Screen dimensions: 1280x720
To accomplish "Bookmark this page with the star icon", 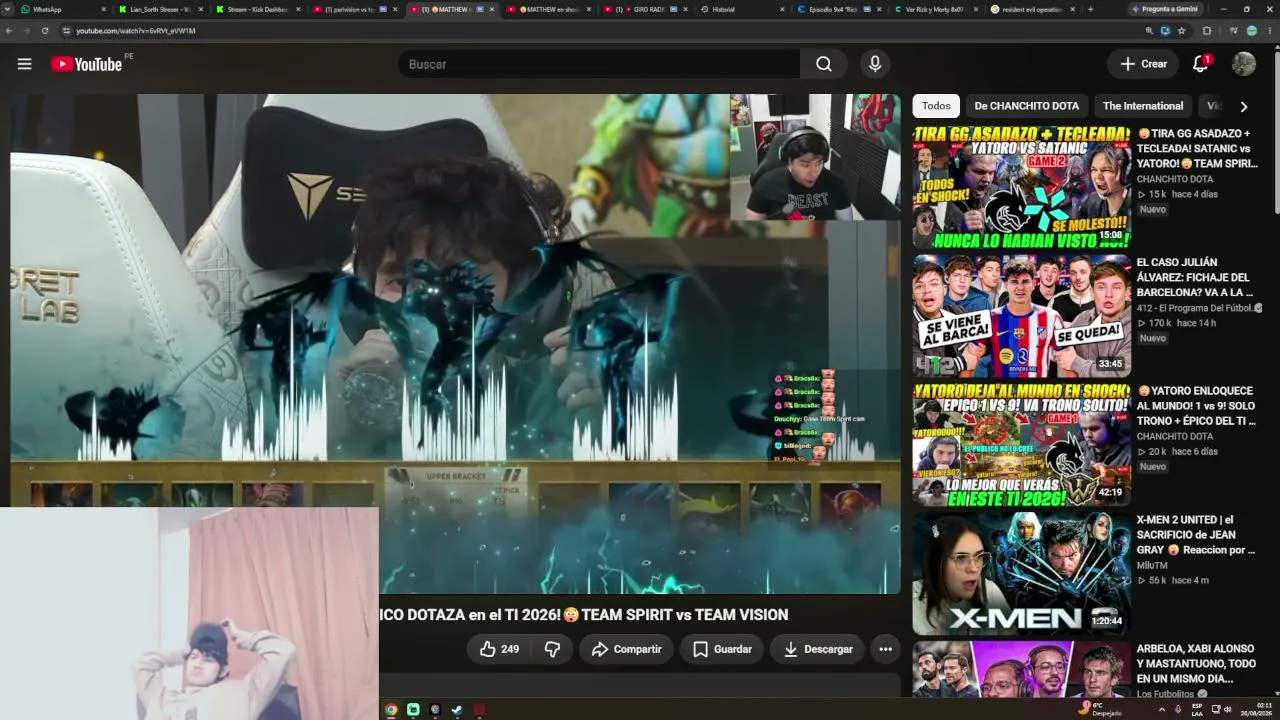I will coord(1182,31).
